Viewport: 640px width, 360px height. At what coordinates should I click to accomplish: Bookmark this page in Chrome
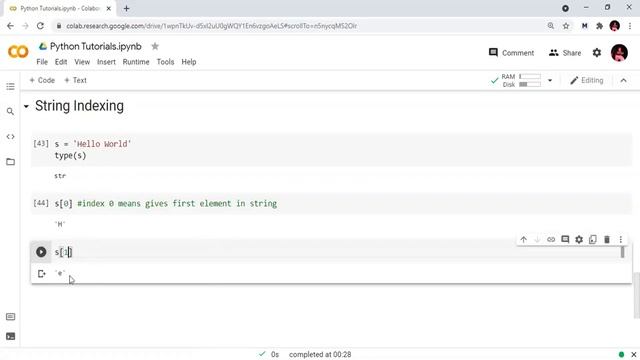pyautogui.click(x=566, y=26)
